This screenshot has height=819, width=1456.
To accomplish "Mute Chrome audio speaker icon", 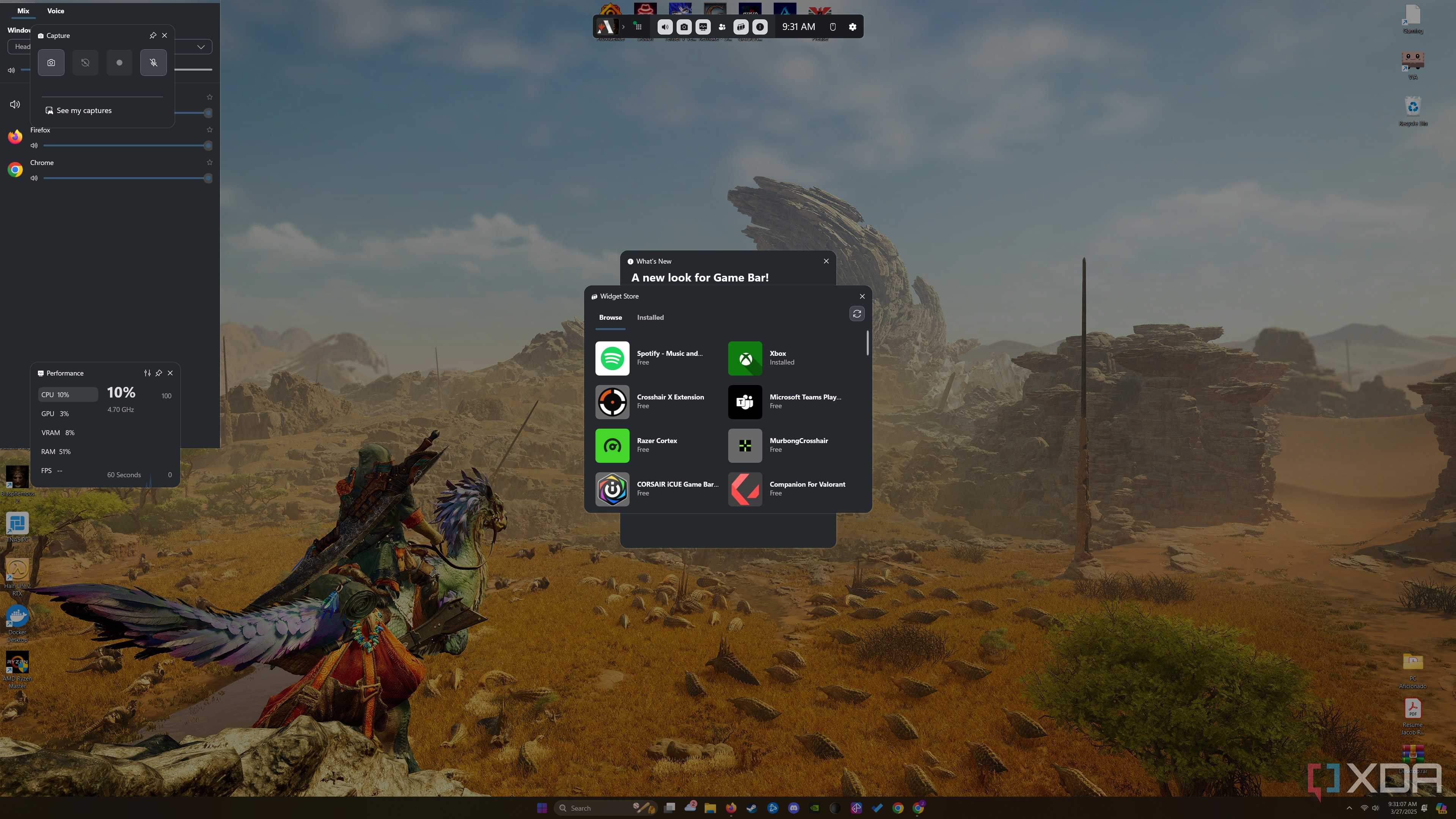I will pyautogui.click(x=34, y=178).
